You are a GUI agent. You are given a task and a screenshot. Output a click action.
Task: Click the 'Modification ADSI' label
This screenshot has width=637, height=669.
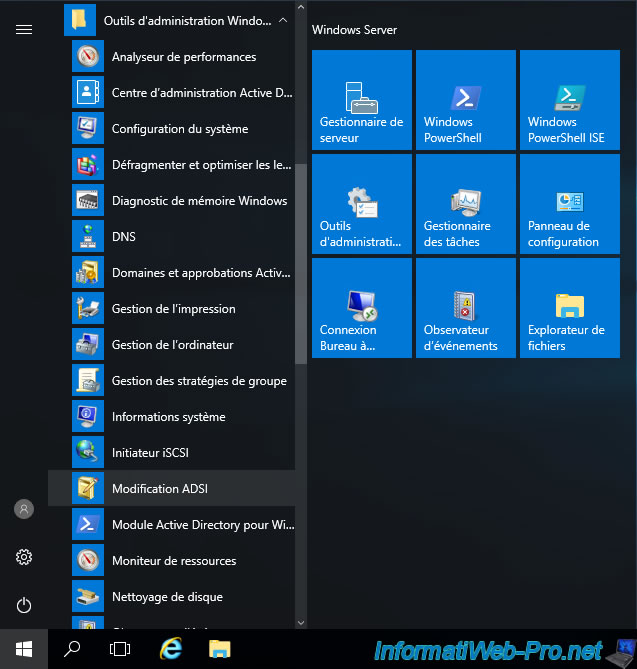point(160,489)
